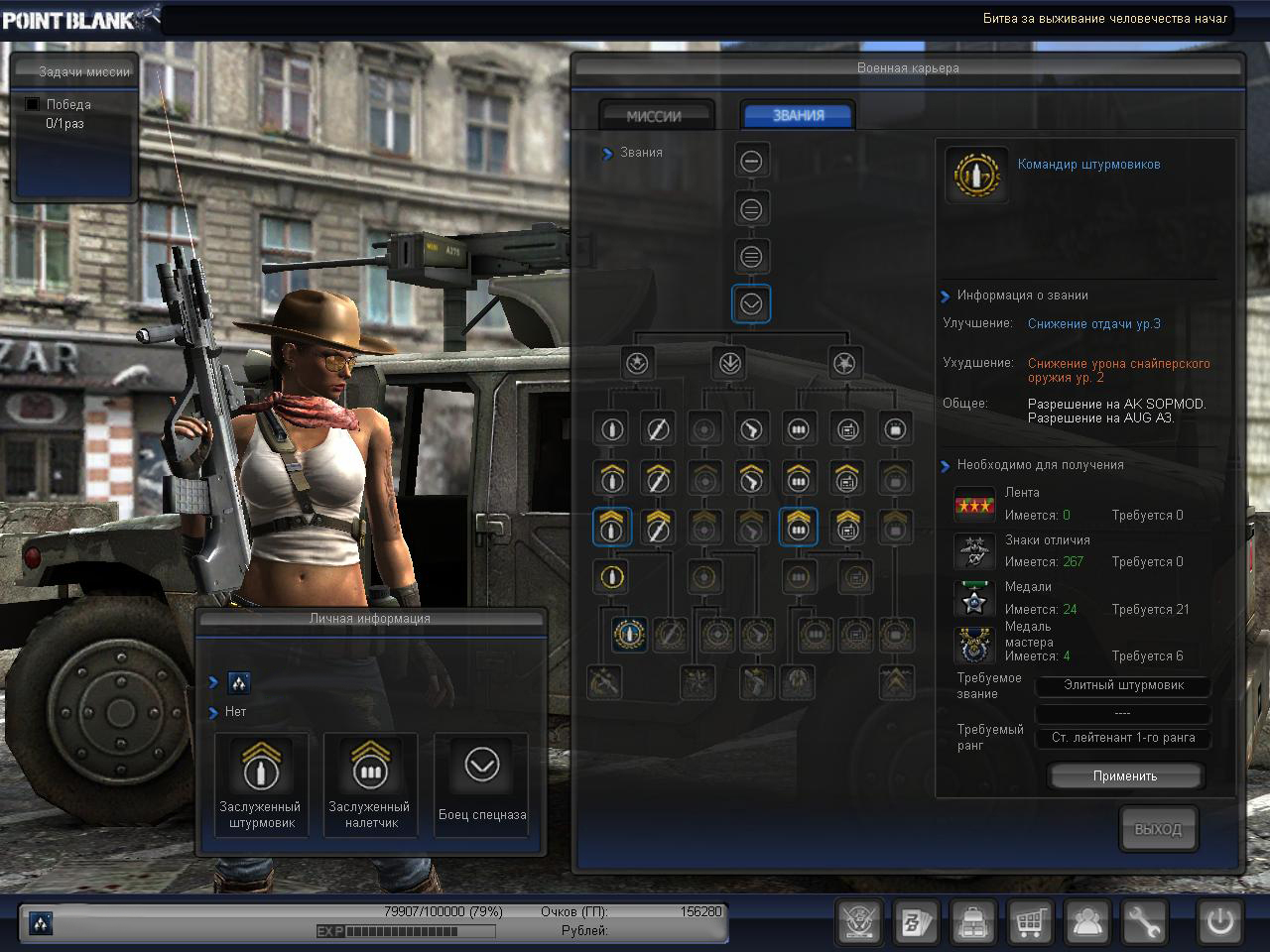1270x952 pixels.
Task: Open the PB cards icon
Action: pos(915,923)
